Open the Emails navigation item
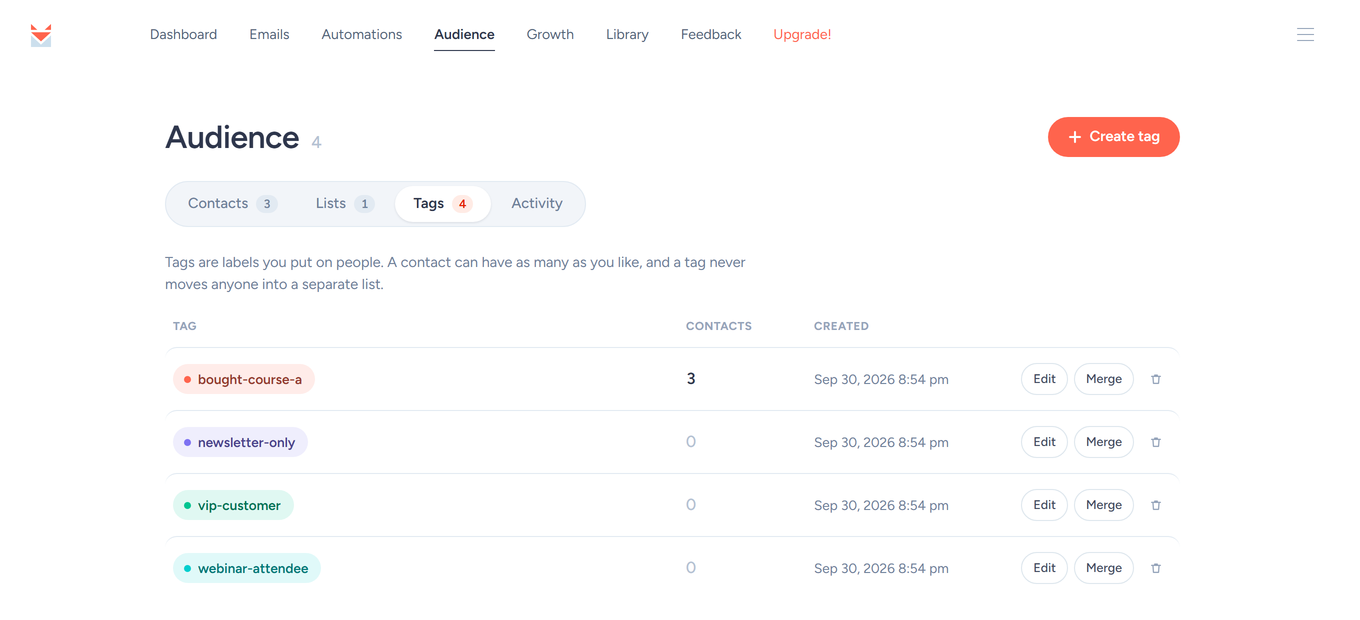 tap(269, 34)
